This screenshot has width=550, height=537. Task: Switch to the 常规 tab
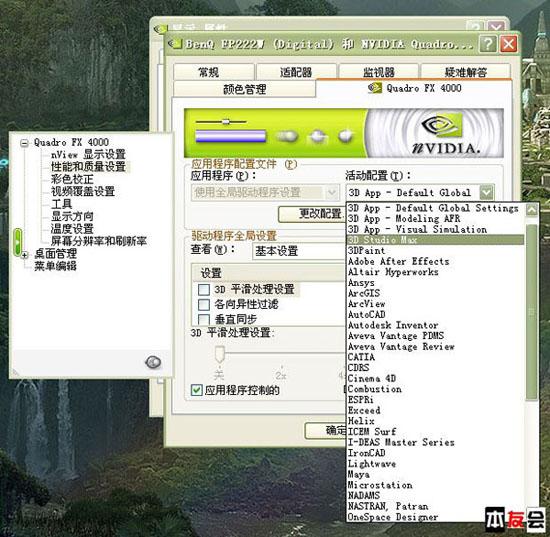[213, 72]
